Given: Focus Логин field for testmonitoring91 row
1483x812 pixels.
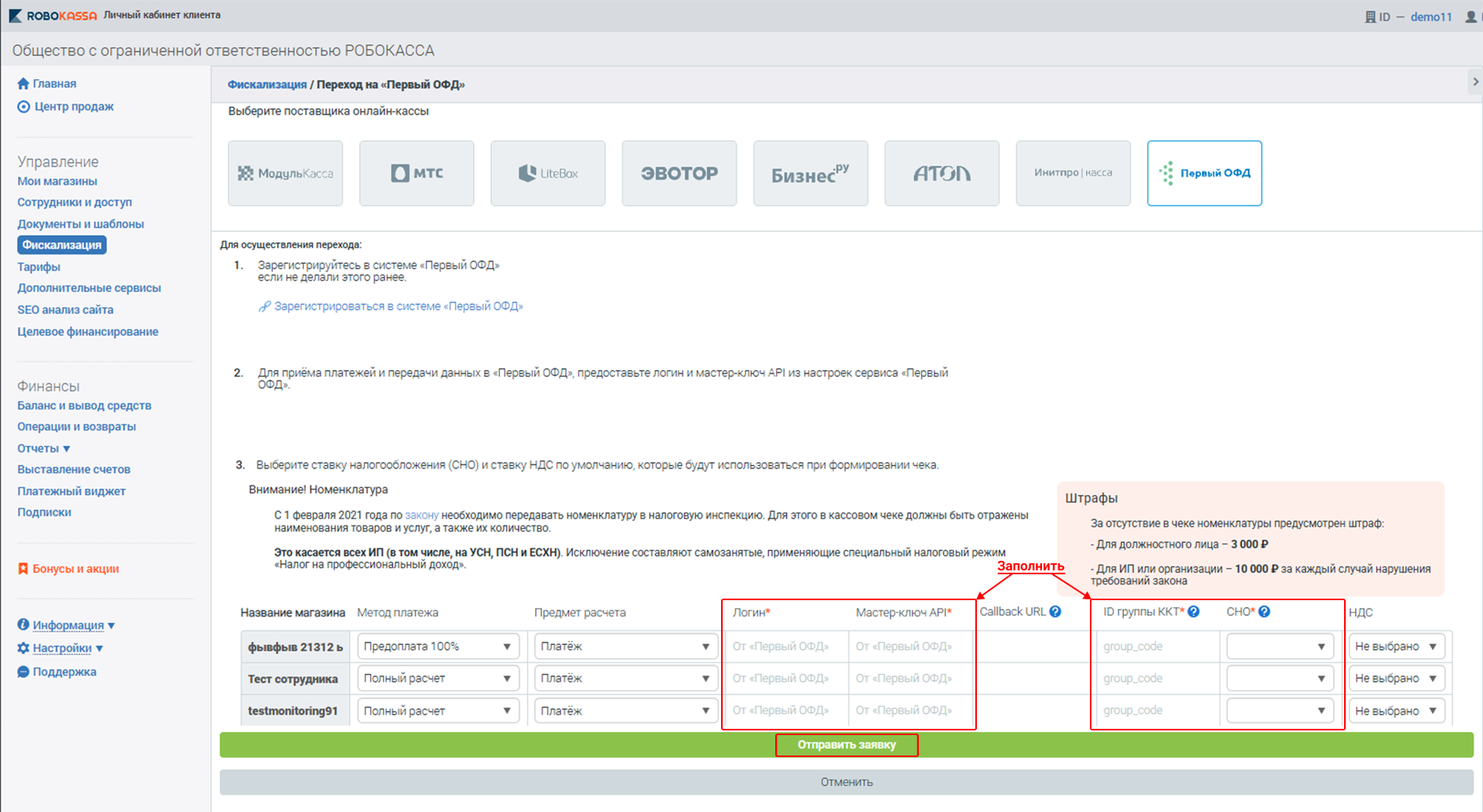Looking at the screenshot, I should coord(785,711).
